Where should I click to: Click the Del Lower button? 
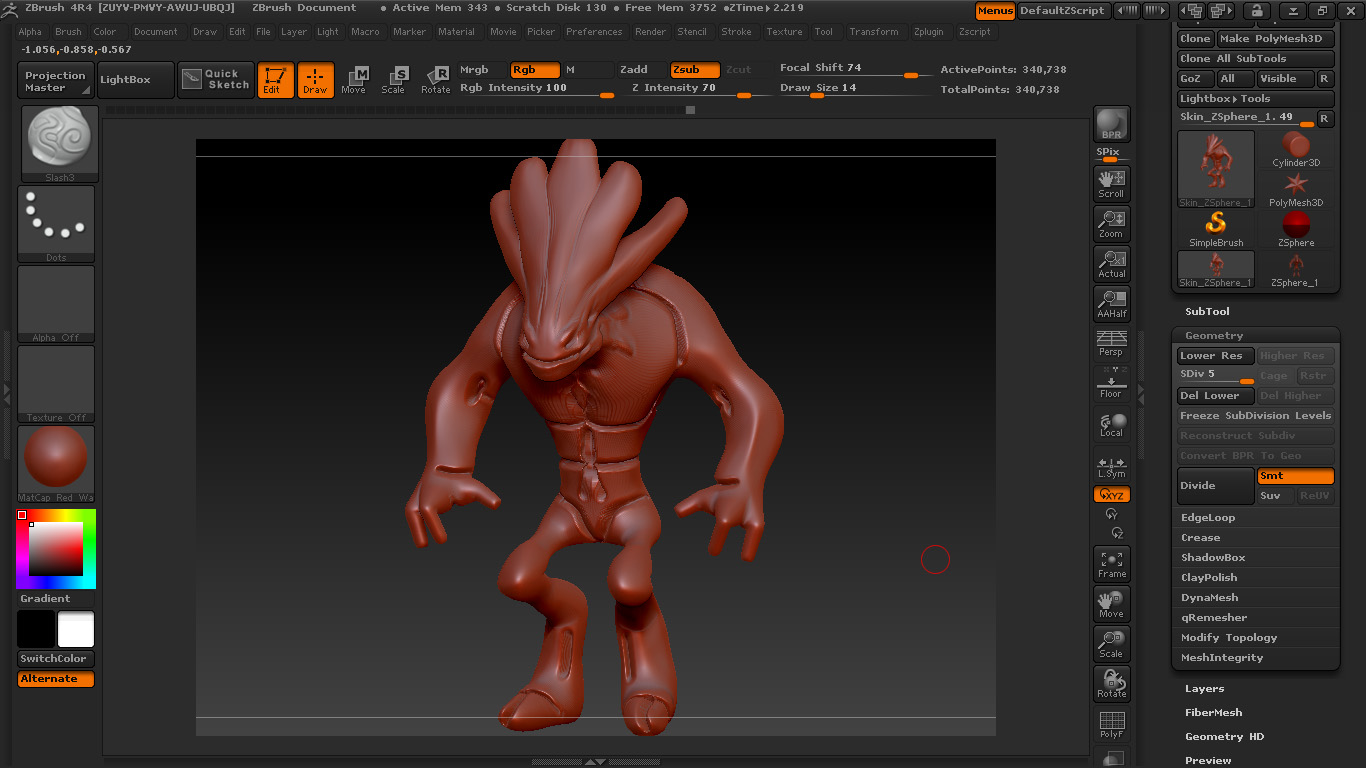click(x=1216, y=396)
